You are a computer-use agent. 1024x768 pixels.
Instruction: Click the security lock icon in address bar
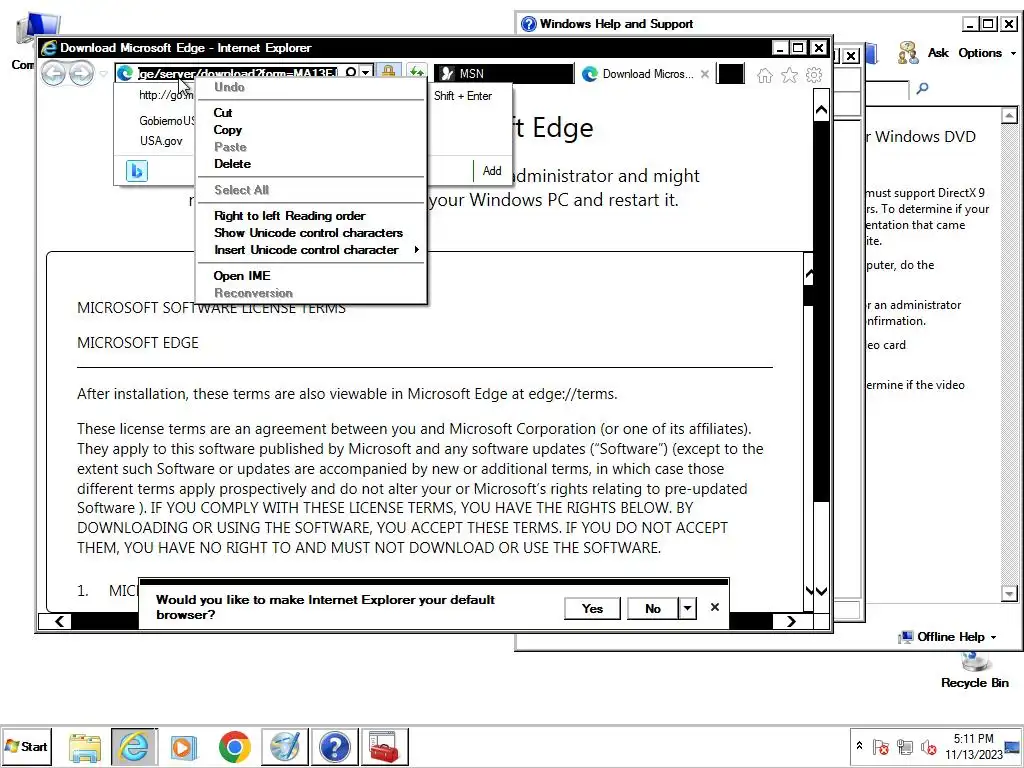tap(388, 72)
